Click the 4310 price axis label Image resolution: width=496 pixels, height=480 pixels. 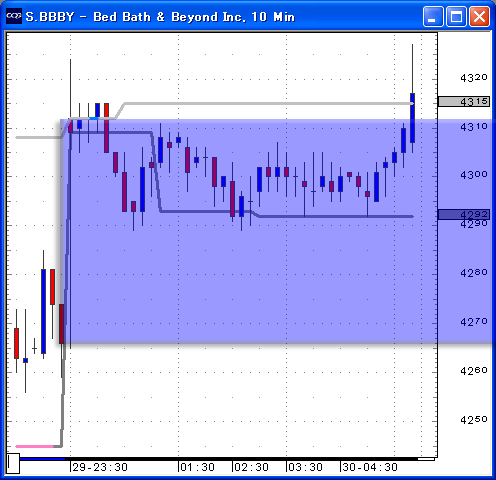(x=474, y=127)
